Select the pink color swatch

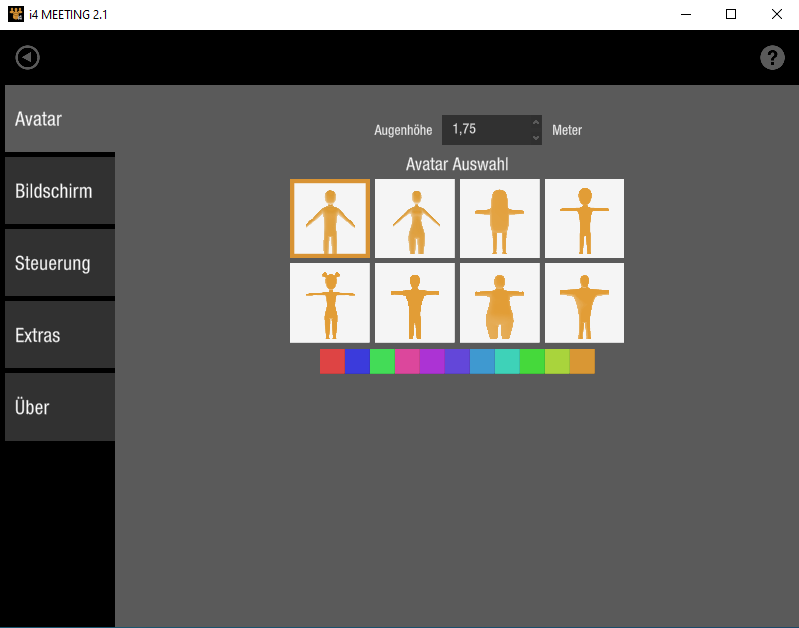point(407,361)
